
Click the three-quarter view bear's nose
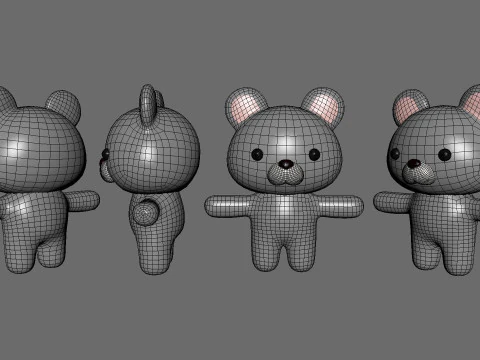coord(414,164)
